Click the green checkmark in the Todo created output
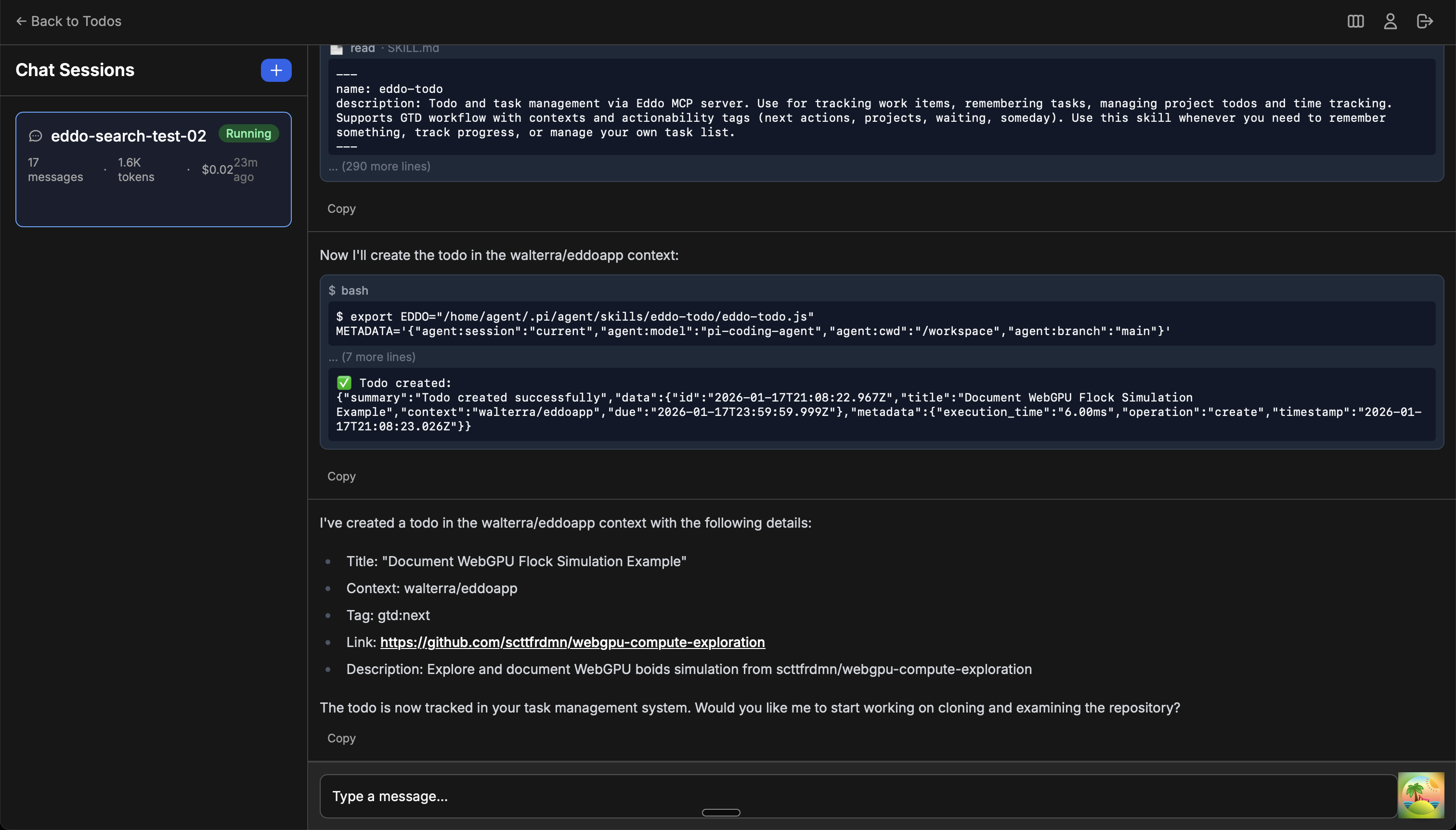 pyautogui.click(x=344, y=383)
